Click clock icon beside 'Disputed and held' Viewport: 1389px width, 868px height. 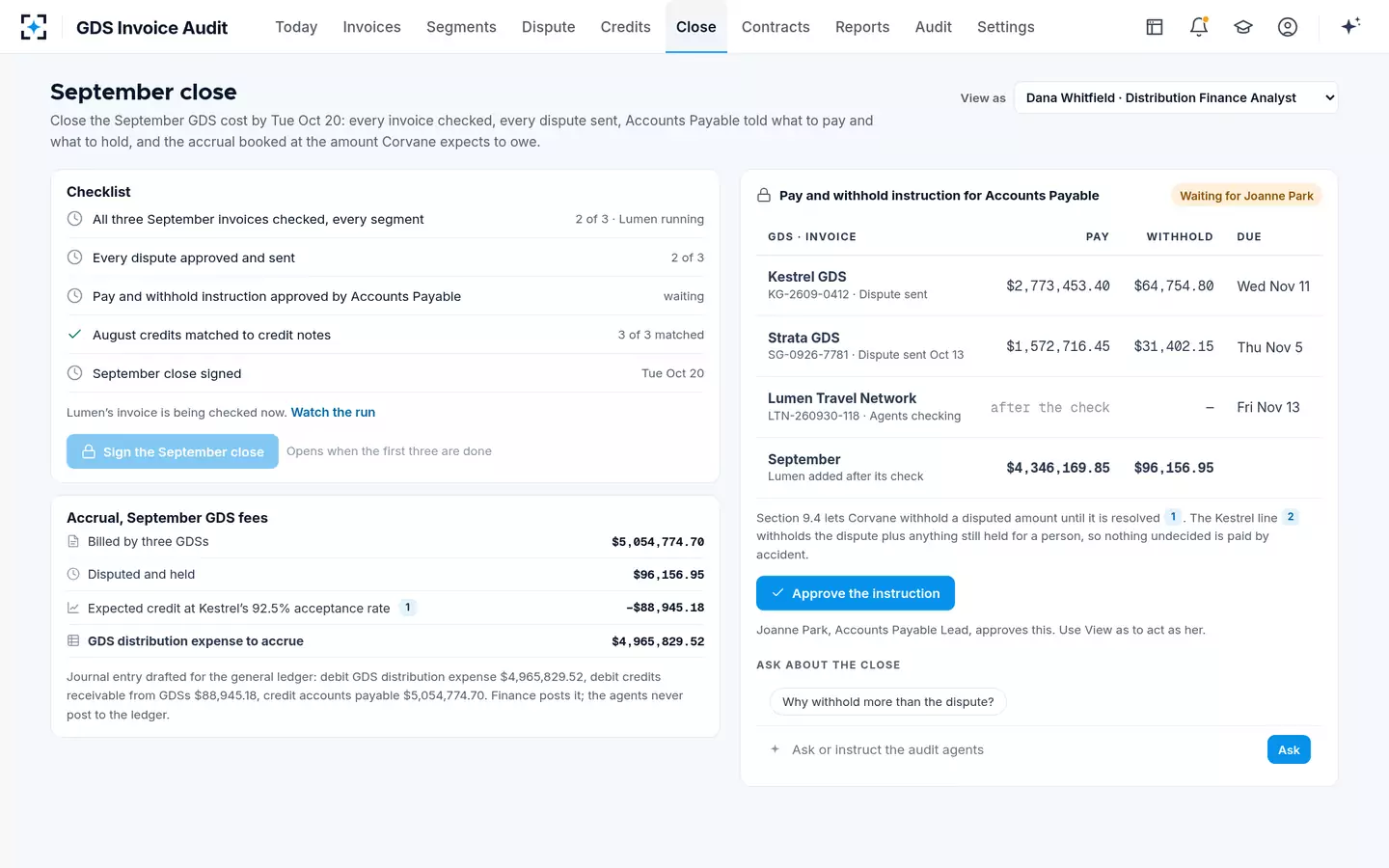tap(73, 574)
